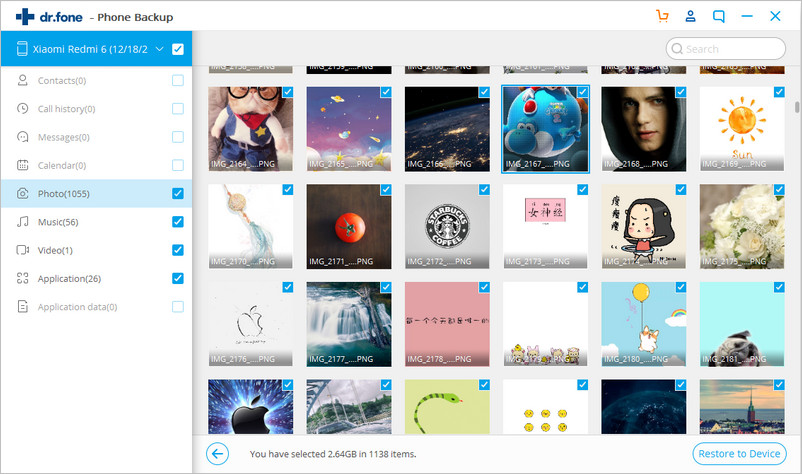Viewport: 802px width, 474px height.
Task: Open the Messages(0) category
Action: pyautogui.click(x=63, y=137)
